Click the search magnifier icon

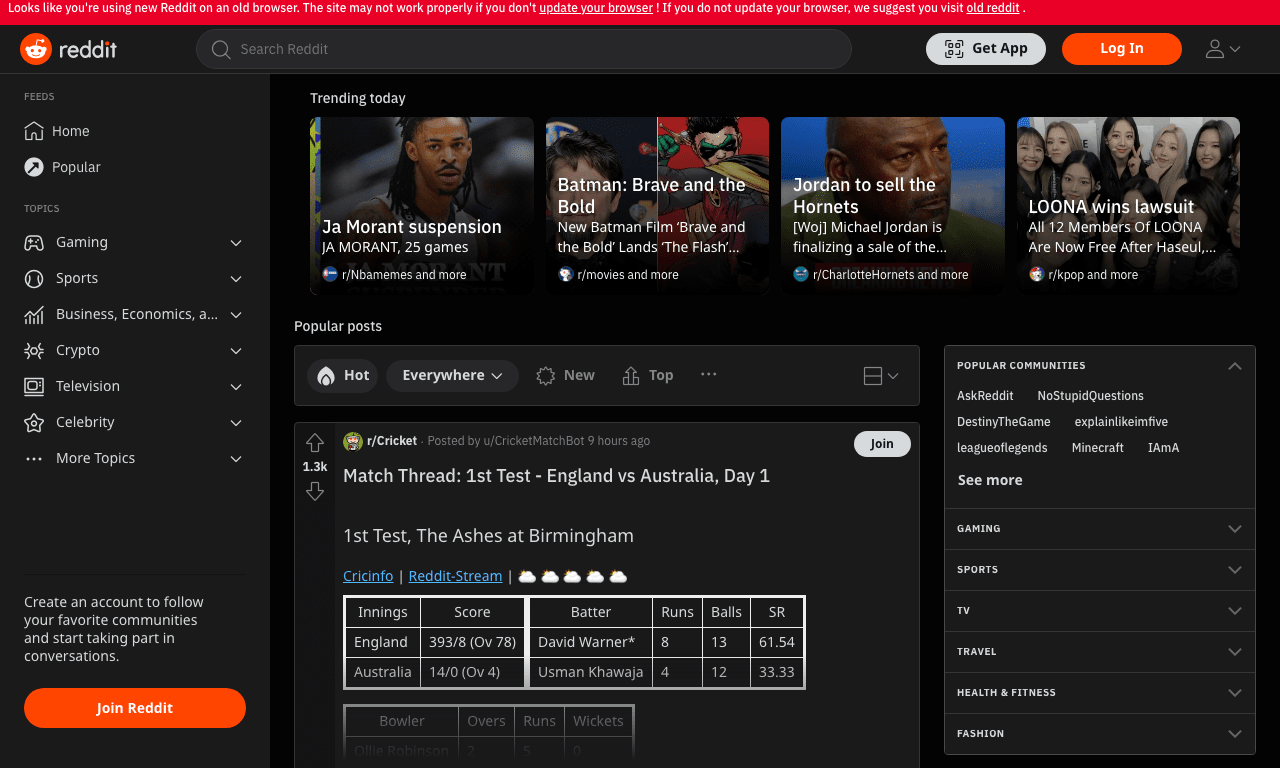click(x=221, y=49)
